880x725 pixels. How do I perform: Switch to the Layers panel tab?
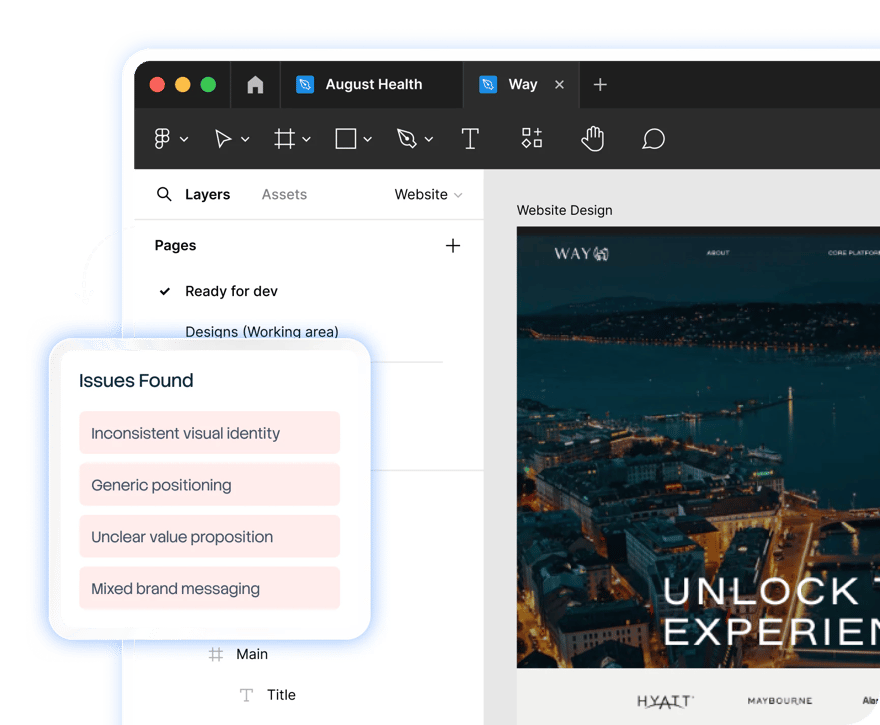(x=208, y=195)
